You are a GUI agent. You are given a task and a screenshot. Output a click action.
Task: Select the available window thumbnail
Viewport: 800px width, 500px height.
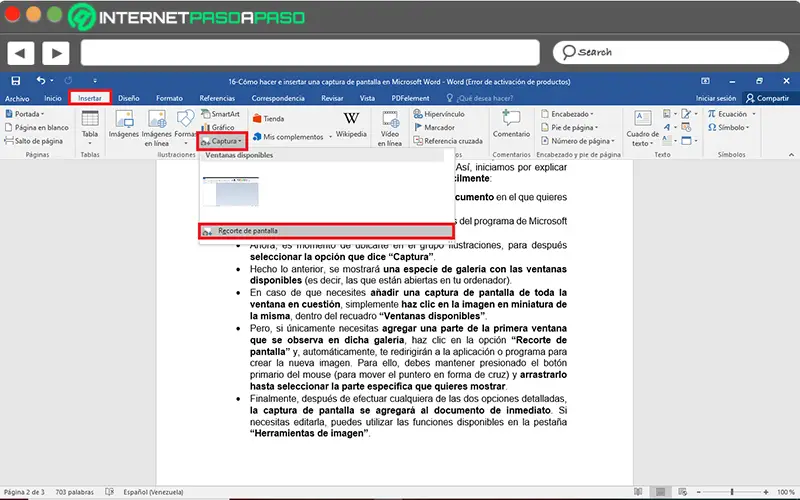click(x=231, y=191)
